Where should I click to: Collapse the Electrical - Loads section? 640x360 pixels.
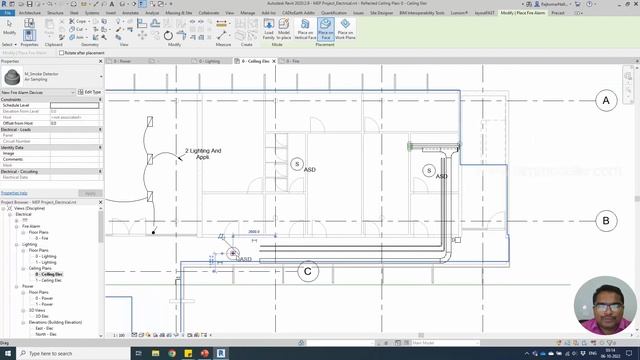pyautogui.click(x=100, y=129)
